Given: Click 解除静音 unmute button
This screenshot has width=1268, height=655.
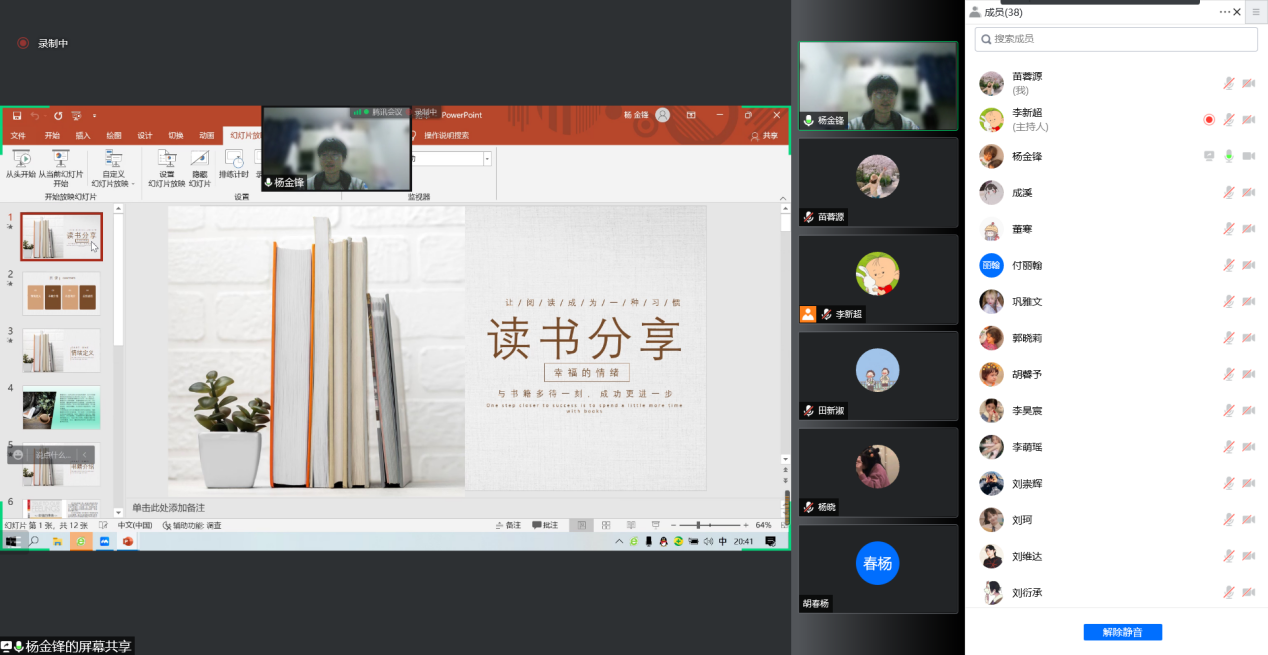Looking at the screenshot, I should coord(1122,632).
